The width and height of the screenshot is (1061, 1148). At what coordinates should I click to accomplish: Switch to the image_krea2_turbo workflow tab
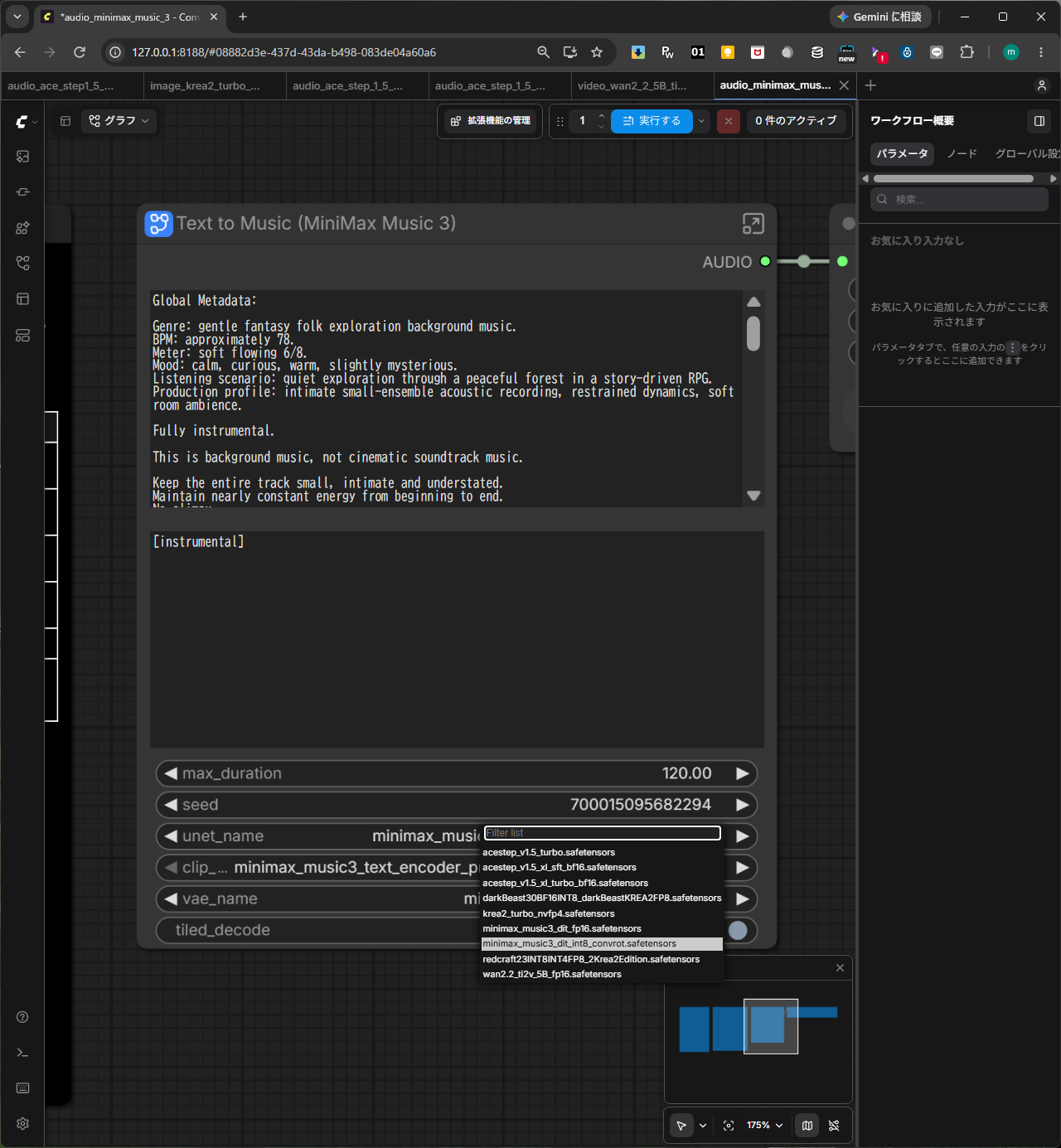215,85
